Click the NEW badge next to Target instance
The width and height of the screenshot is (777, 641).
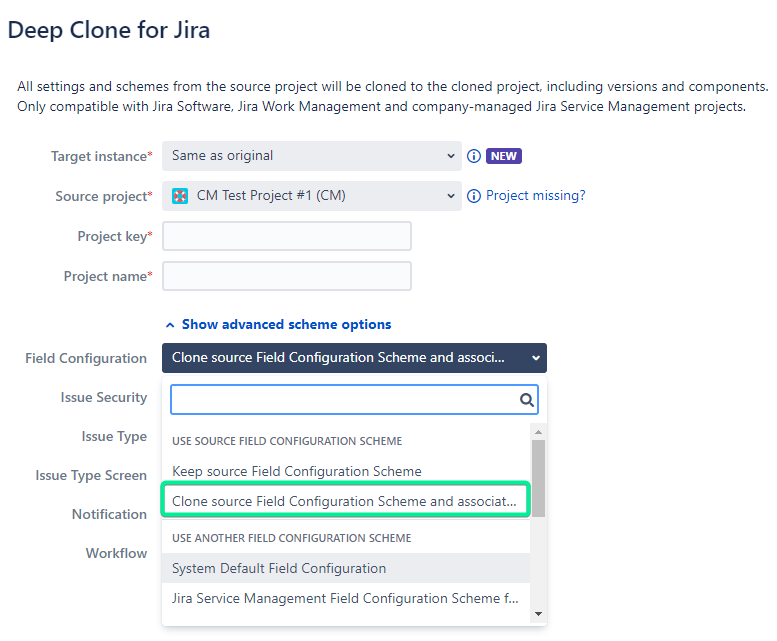tap(503, 156)
